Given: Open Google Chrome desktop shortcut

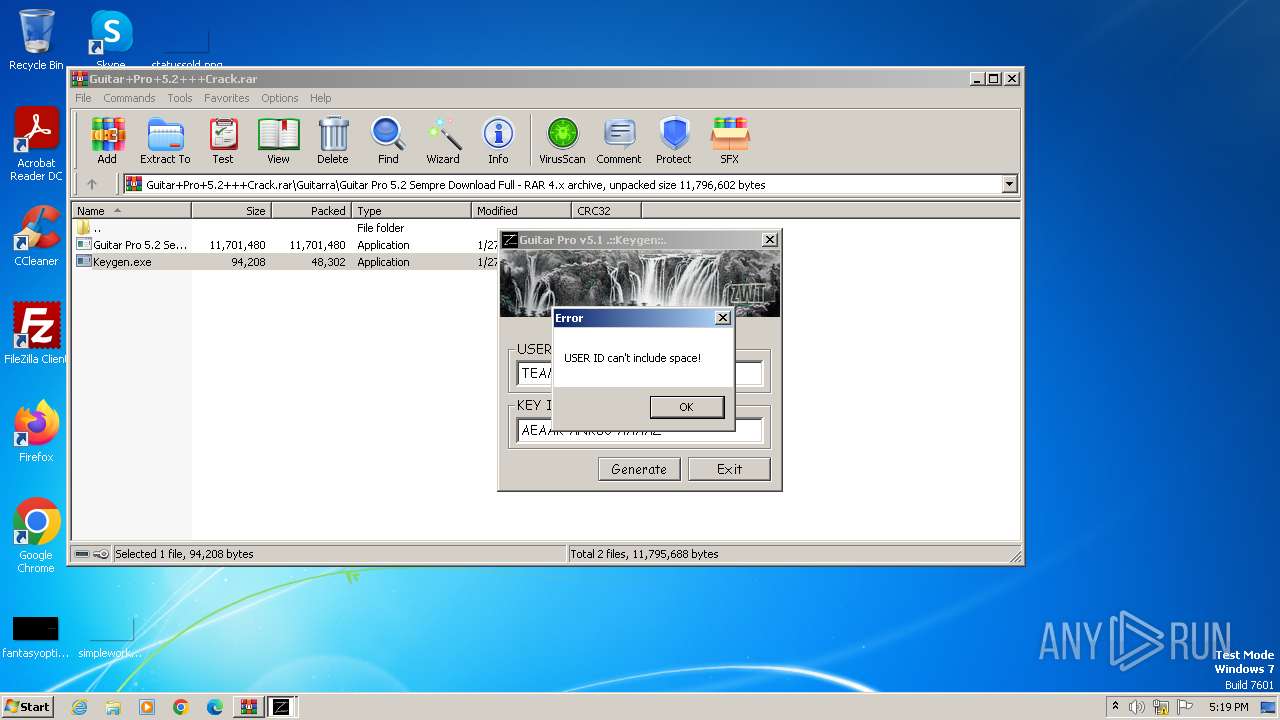Looking at the screenshot, I should pyautogui.click(x=36, y=535).
